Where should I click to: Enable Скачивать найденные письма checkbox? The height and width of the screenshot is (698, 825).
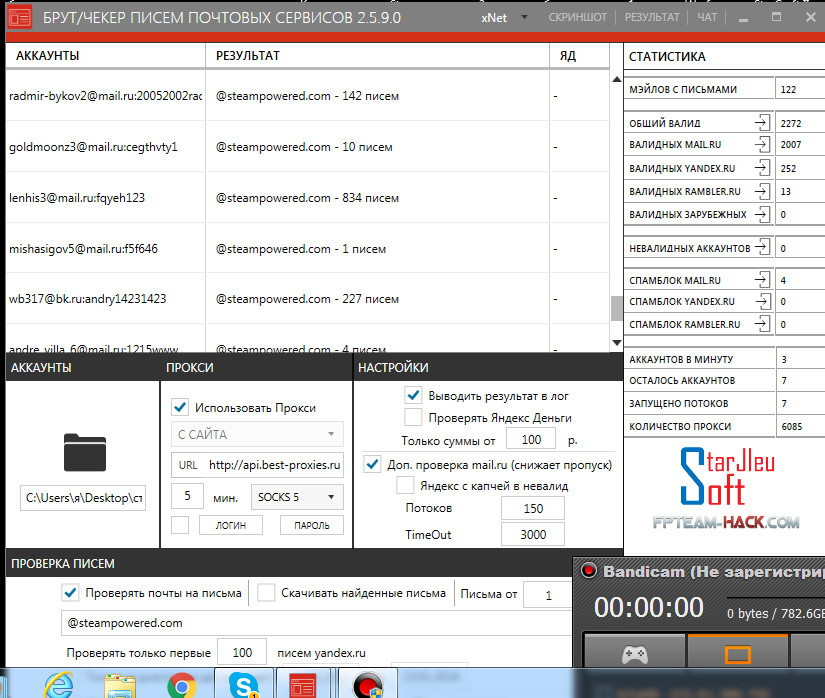[266, 593]
